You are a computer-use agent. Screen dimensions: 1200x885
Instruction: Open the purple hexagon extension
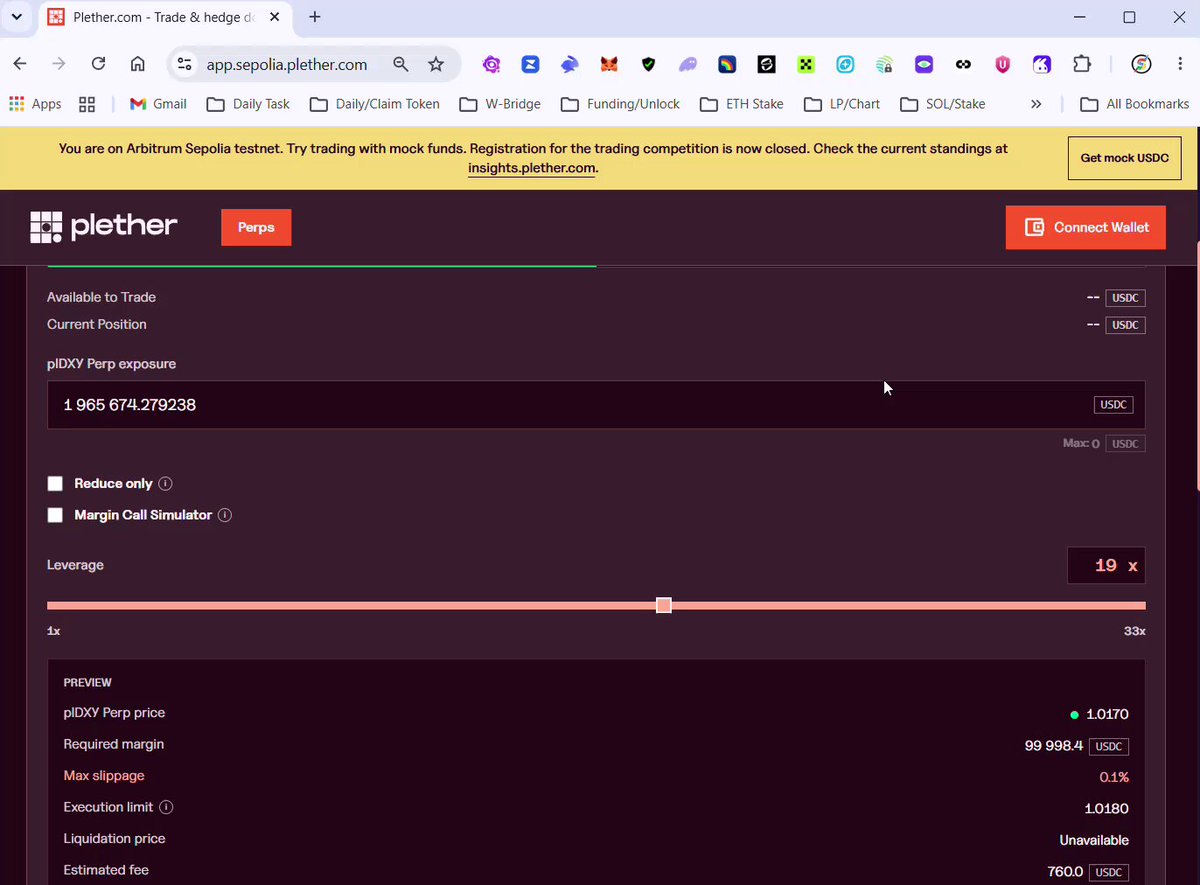point(491,64)
